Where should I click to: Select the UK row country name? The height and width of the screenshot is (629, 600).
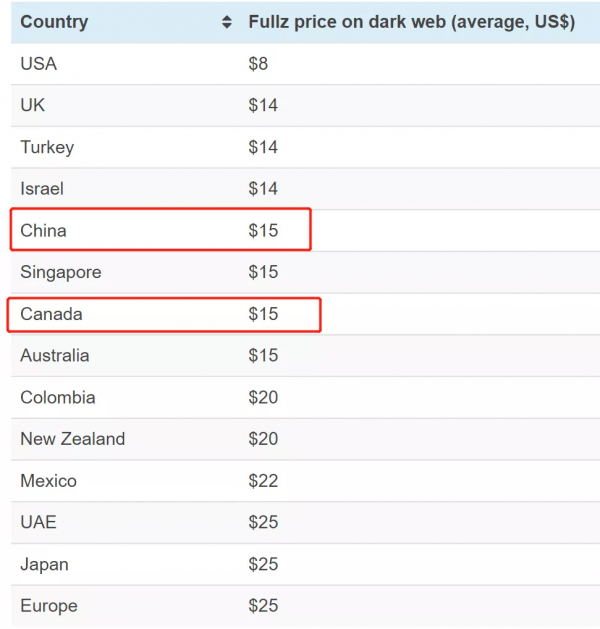point(33,105)
